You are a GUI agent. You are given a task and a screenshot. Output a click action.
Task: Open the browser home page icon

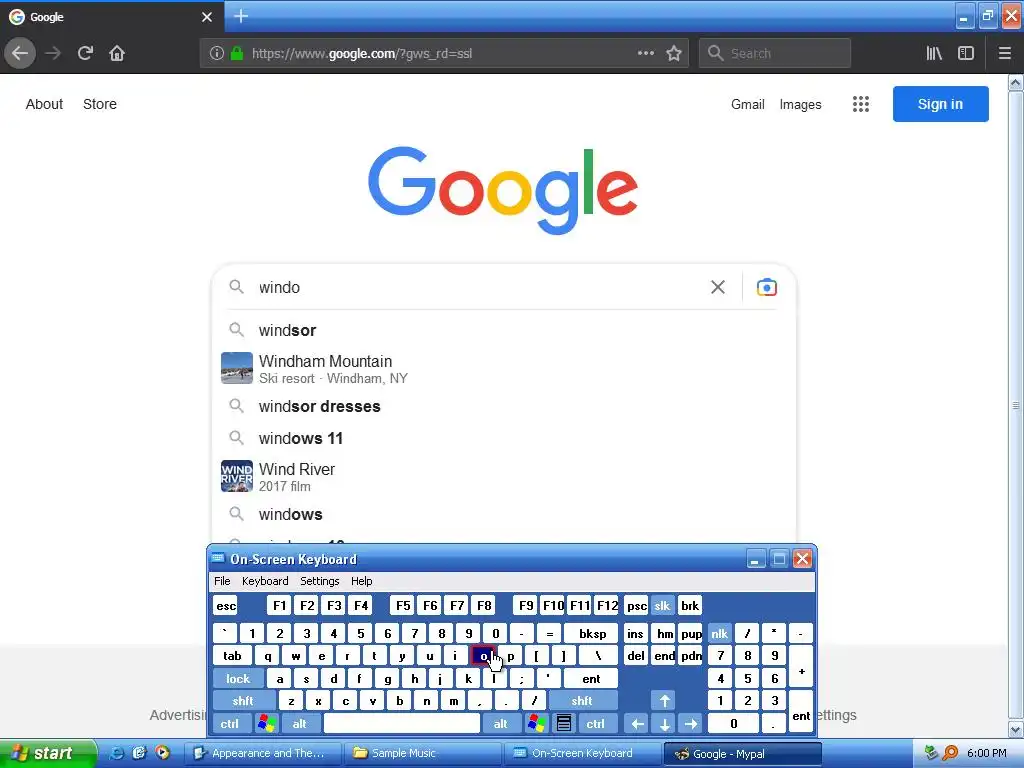(117, 53)
